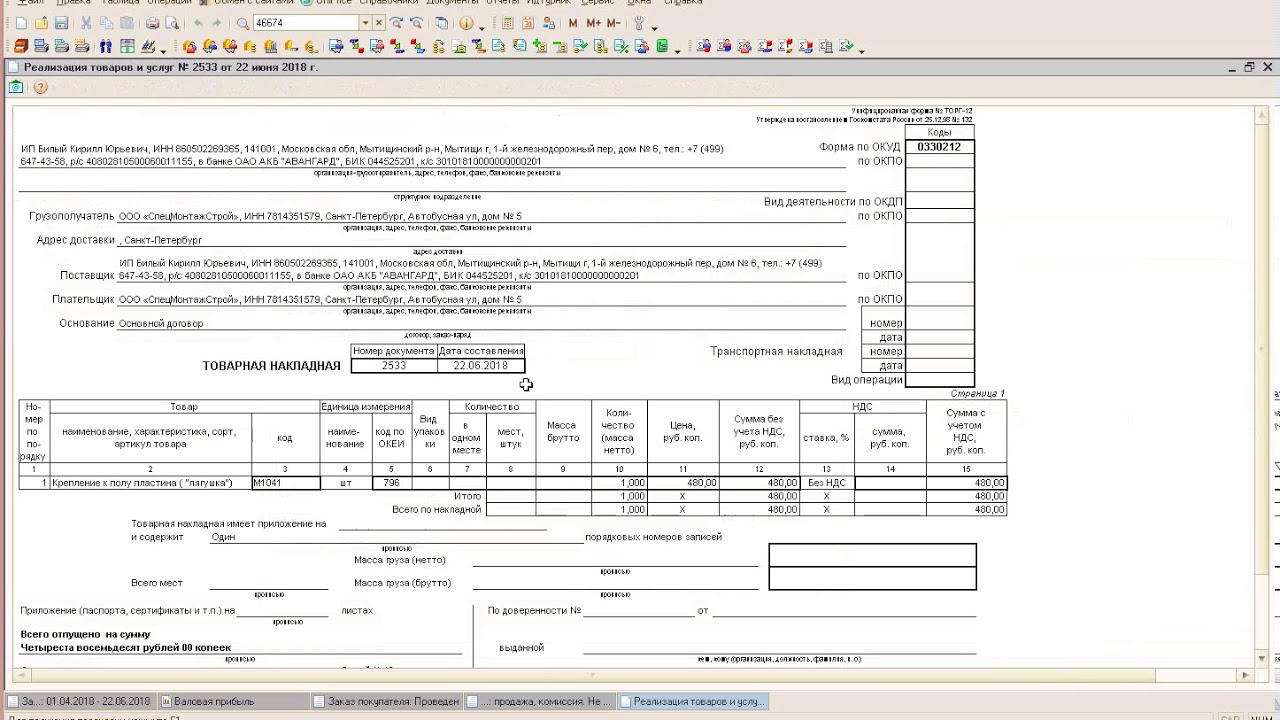The width and height of the screenshot is (1280, 720).
Task: Open the Операции menu
Action: [x=170, y=3]
